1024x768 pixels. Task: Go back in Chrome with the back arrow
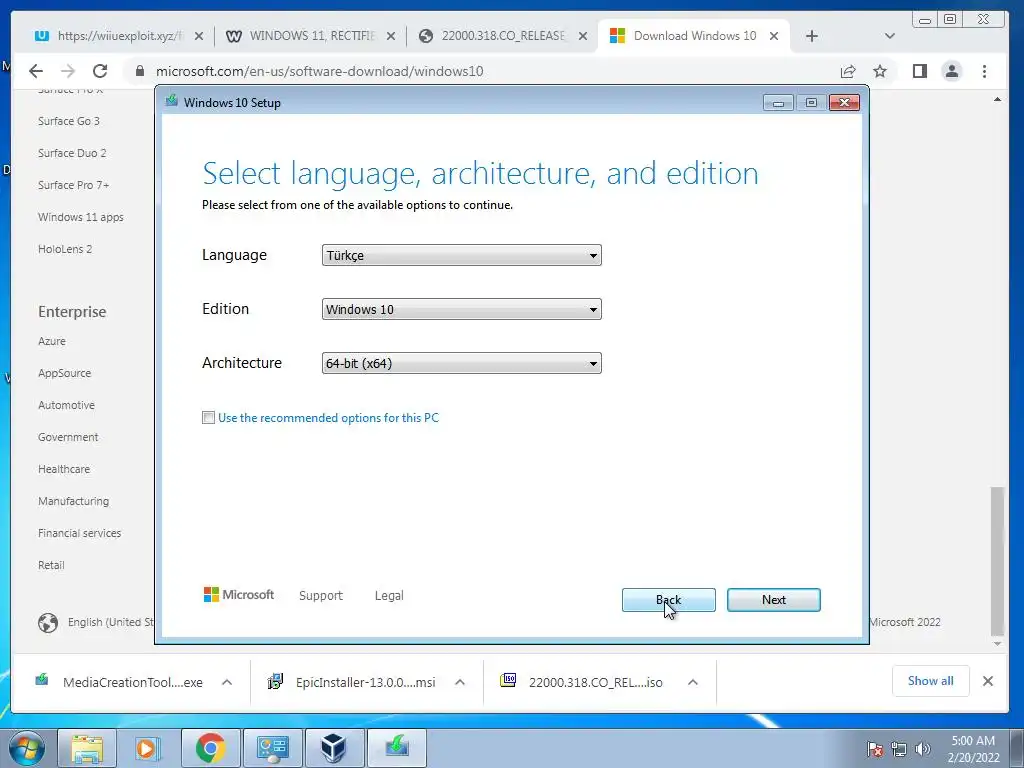pos(36,71)
